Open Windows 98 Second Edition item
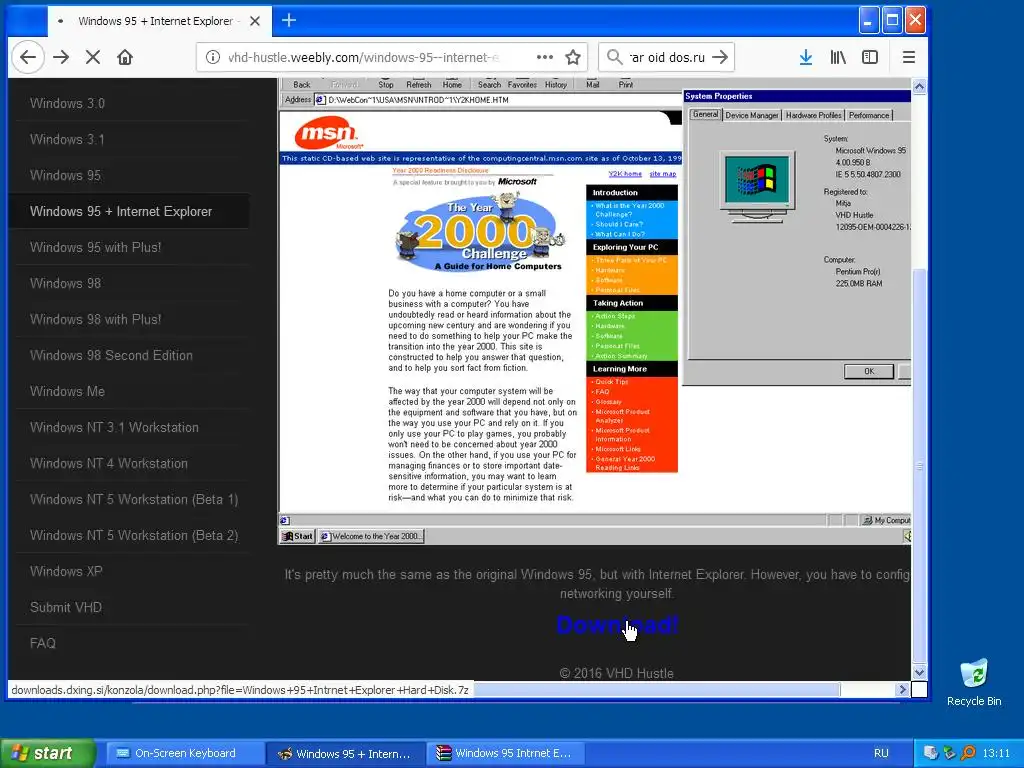 pyautogui.click(x=111, y=355)
